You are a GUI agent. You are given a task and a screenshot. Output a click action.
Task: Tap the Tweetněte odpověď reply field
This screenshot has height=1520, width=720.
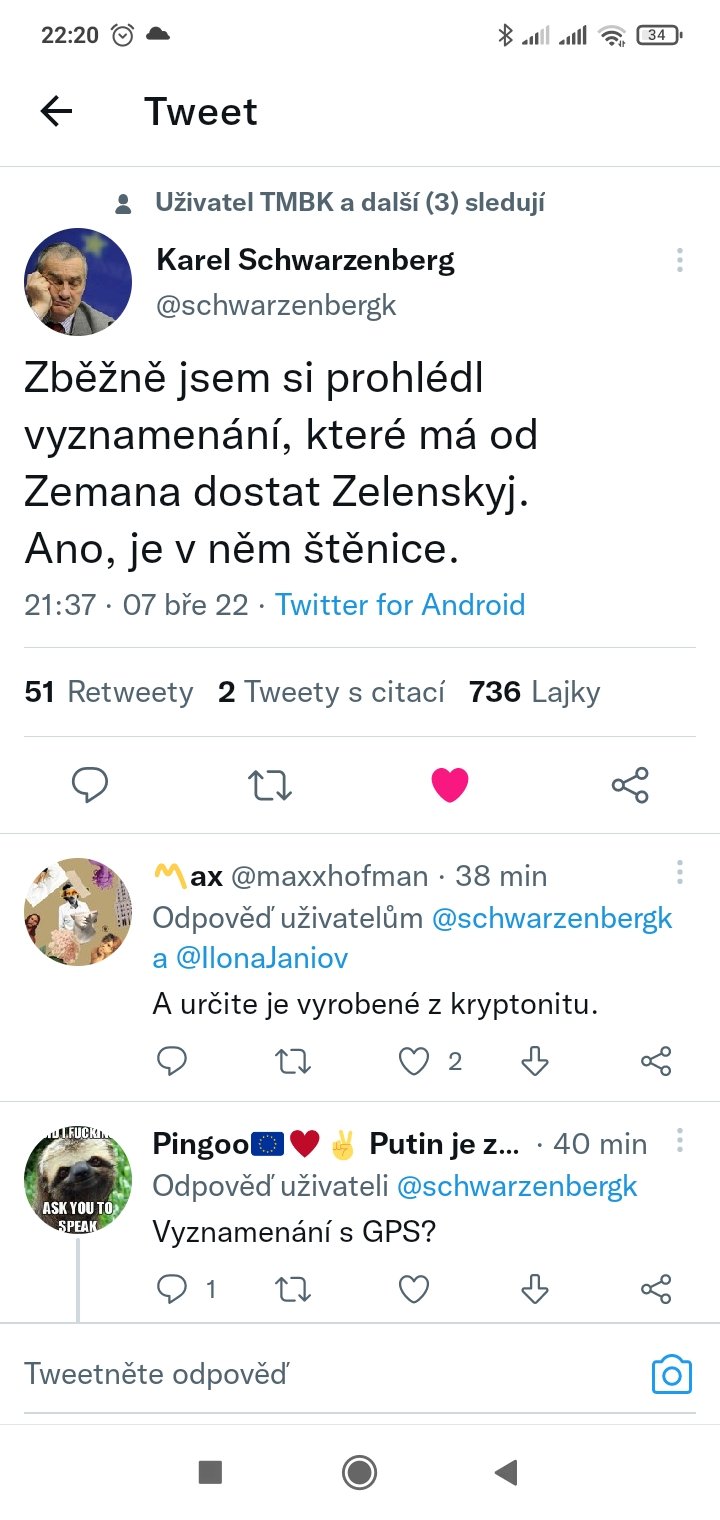point(300,1375)
